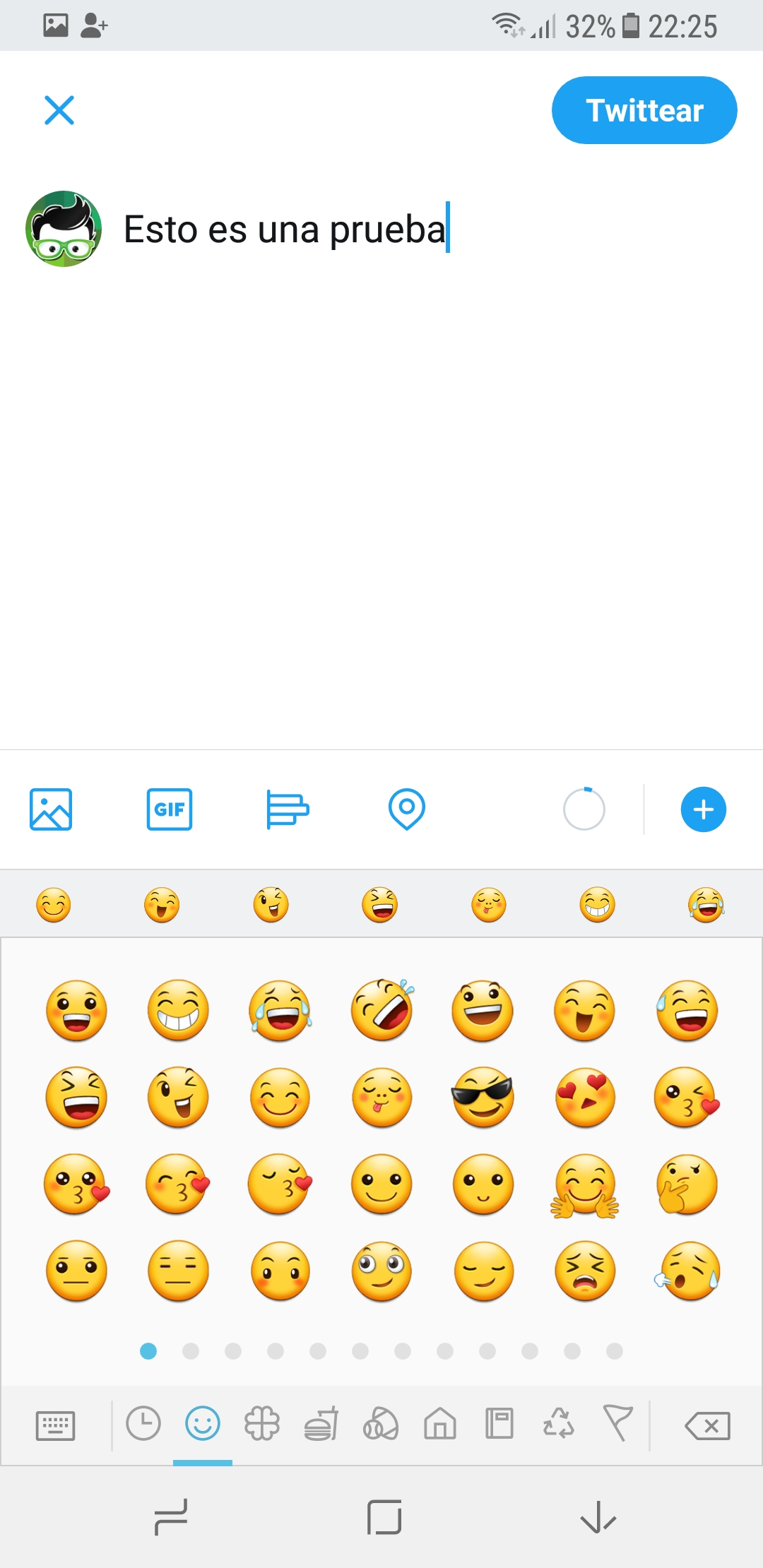Jump to the second emoji page dot
Screen dimensions: 763x1568
pos(191,1351)
